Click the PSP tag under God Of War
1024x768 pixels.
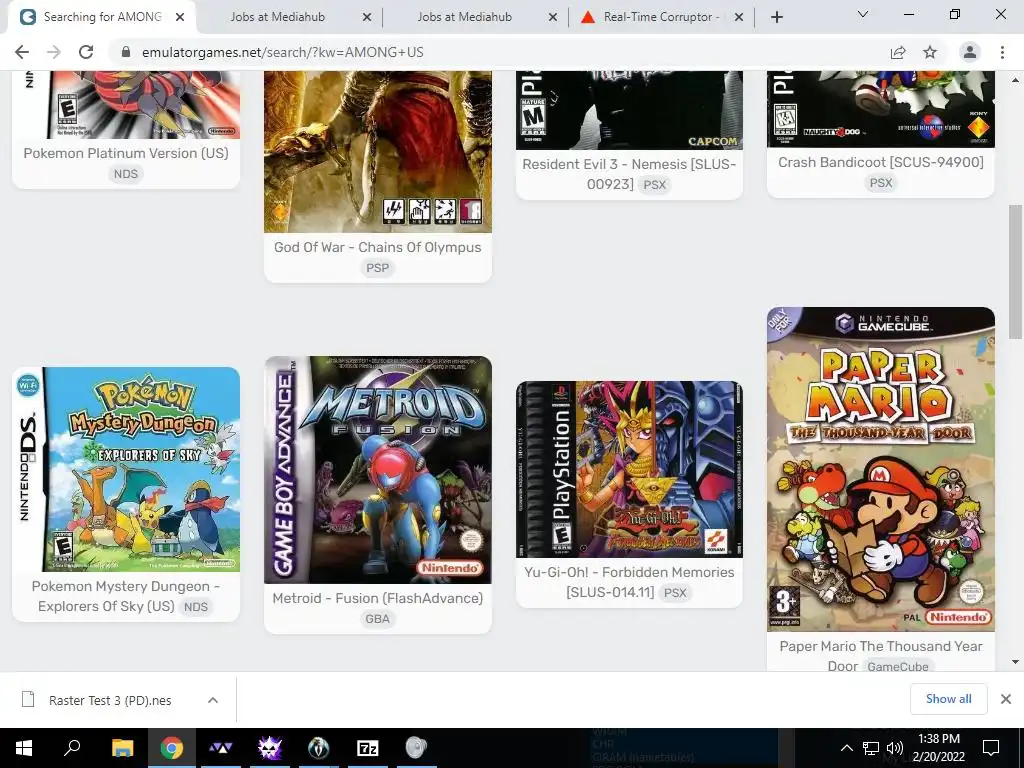[377, 268]
